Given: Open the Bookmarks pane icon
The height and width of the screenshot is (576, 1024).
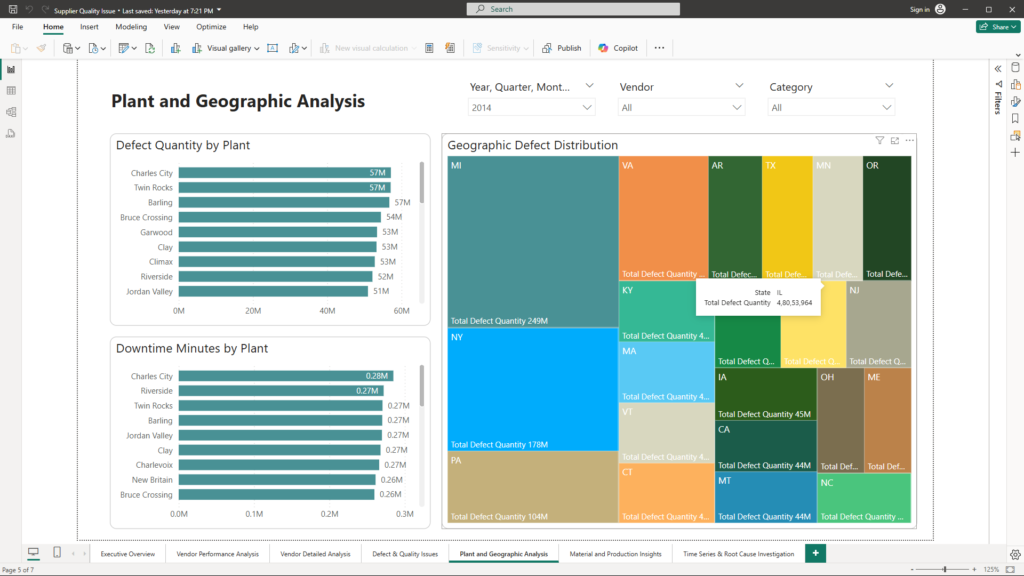Looking at the screenshot, I should pyautogui.click(x=1015, y=118).
